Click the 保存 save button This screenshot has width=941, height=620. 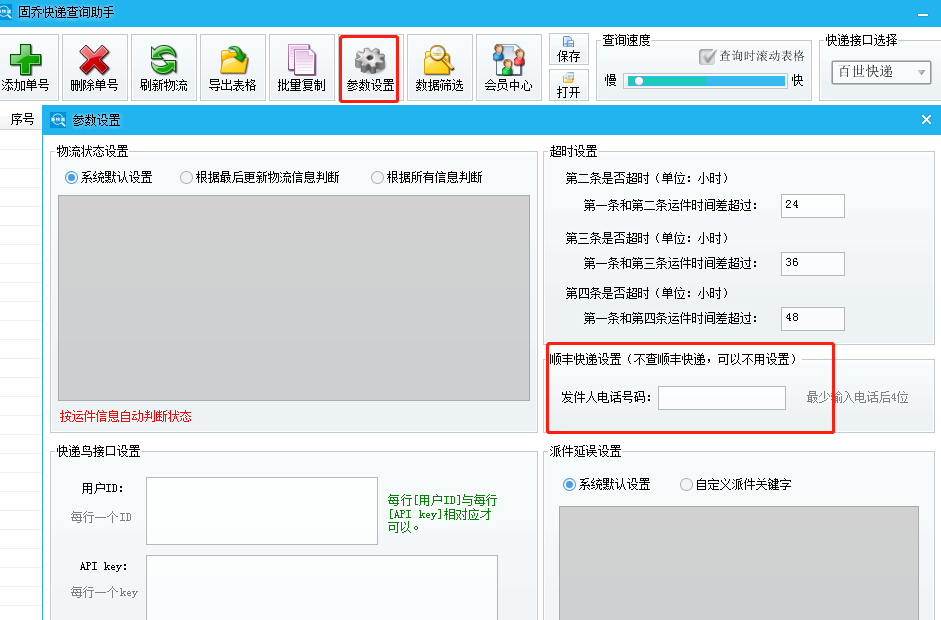(568, 49)
